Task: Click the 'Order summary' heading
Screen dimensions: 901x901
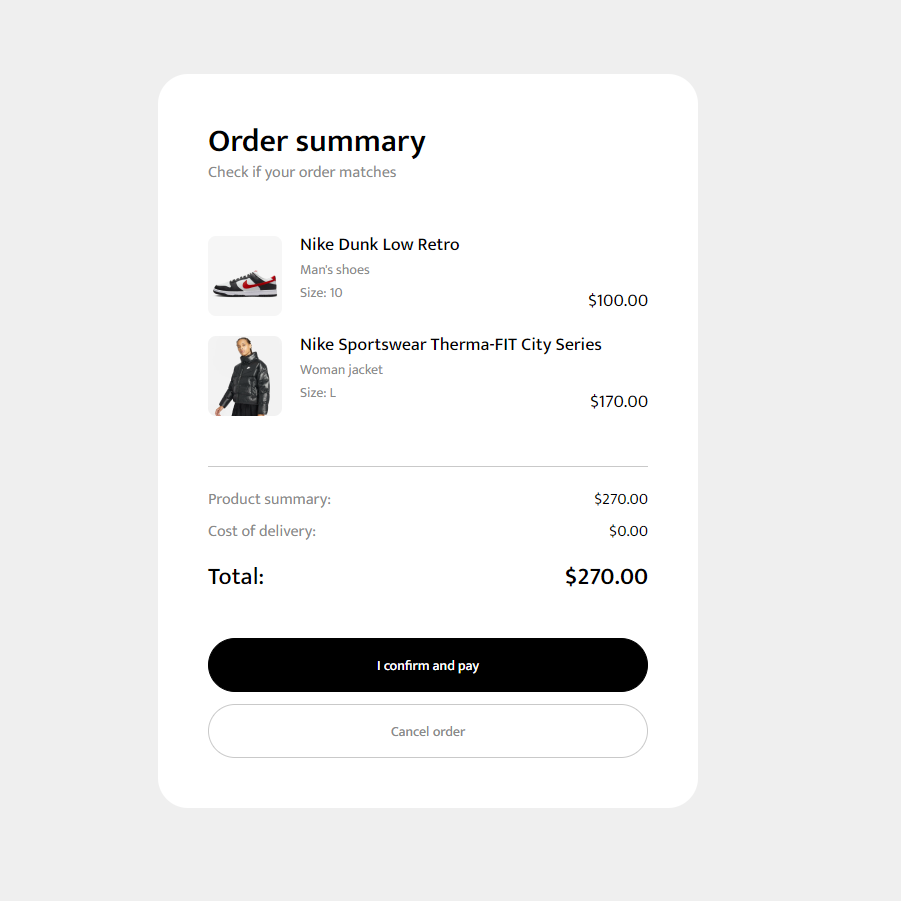Action: coord(316,141)
